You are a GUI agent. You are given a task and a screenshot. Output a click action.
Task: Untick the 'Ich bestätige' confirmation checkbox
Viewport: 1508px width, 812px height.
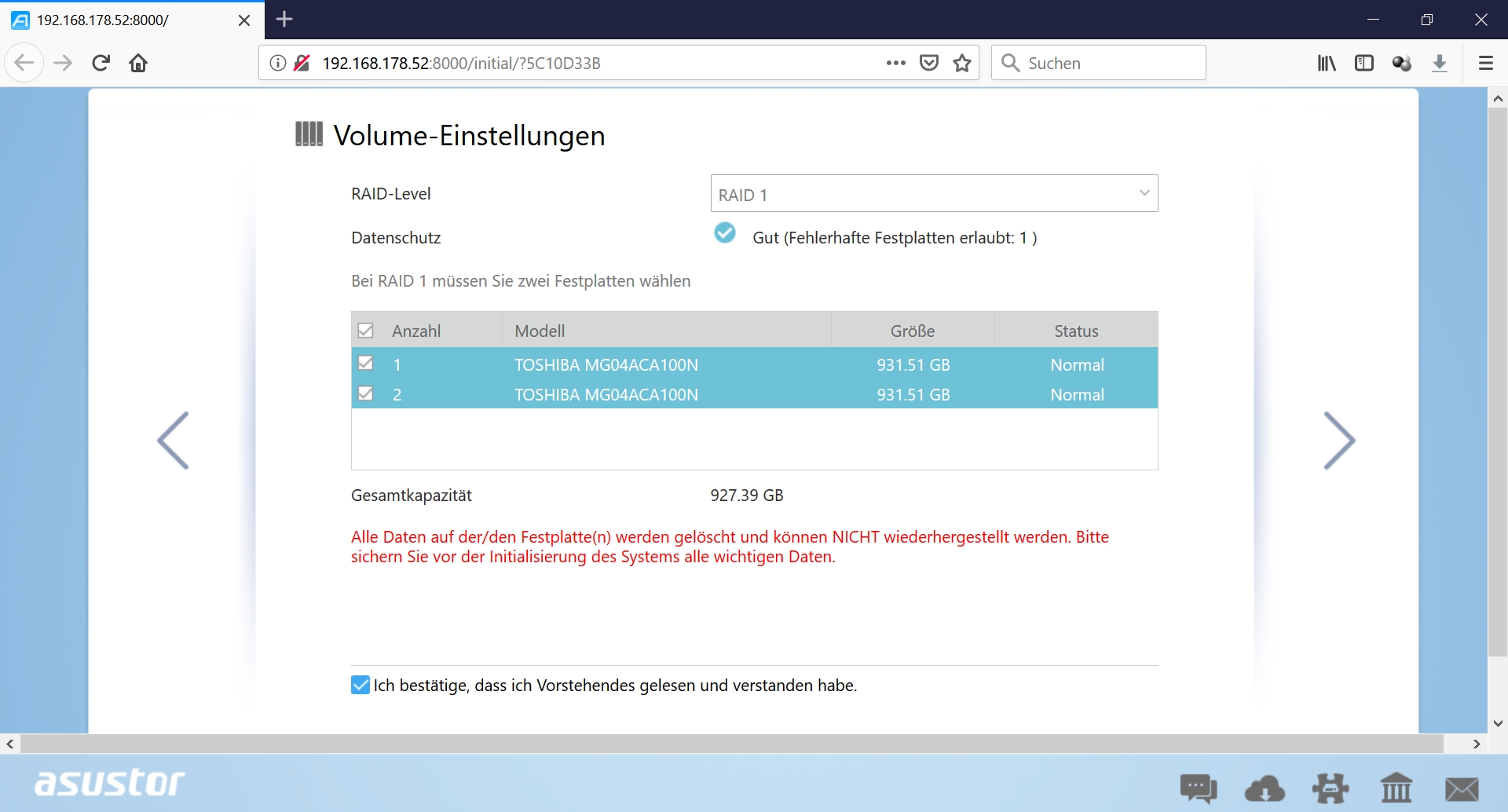[361, 685]
